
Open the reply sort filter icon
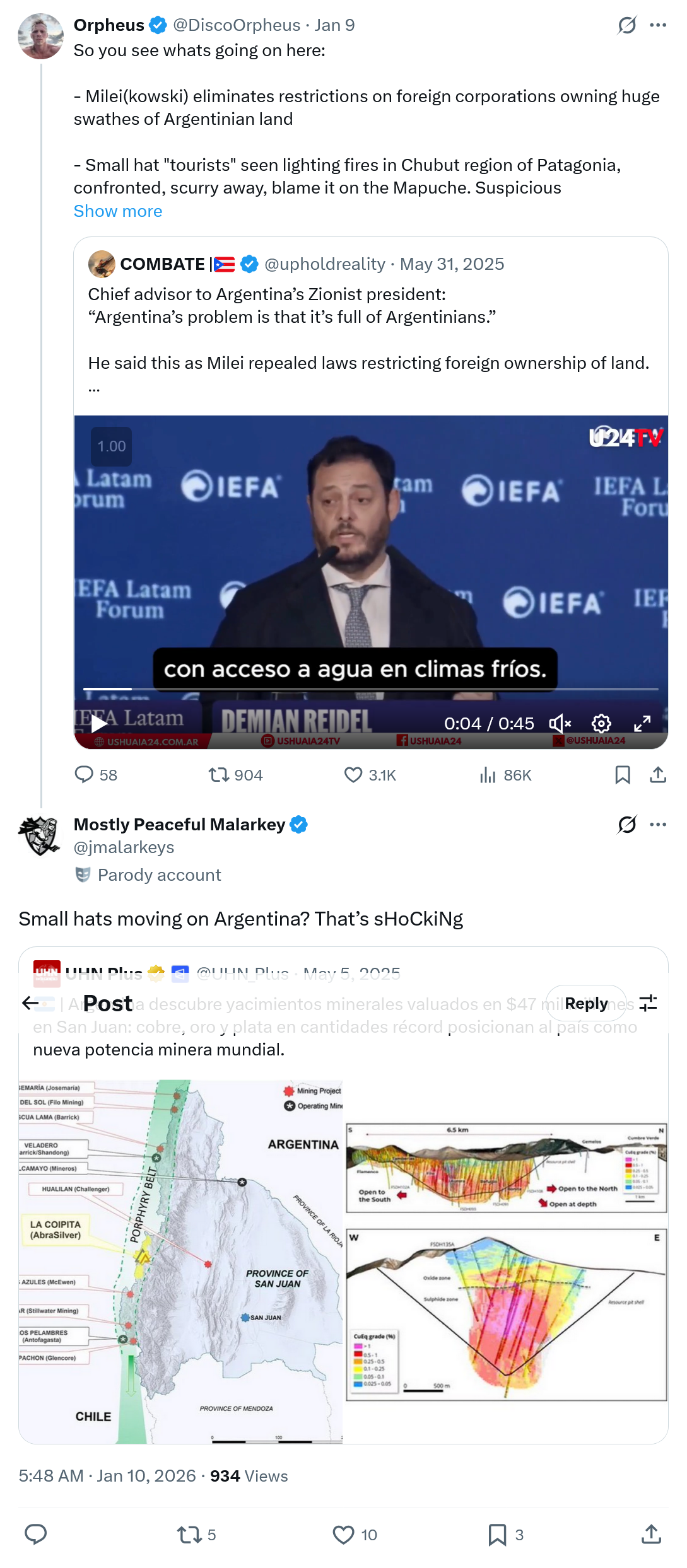point(649,1003)
